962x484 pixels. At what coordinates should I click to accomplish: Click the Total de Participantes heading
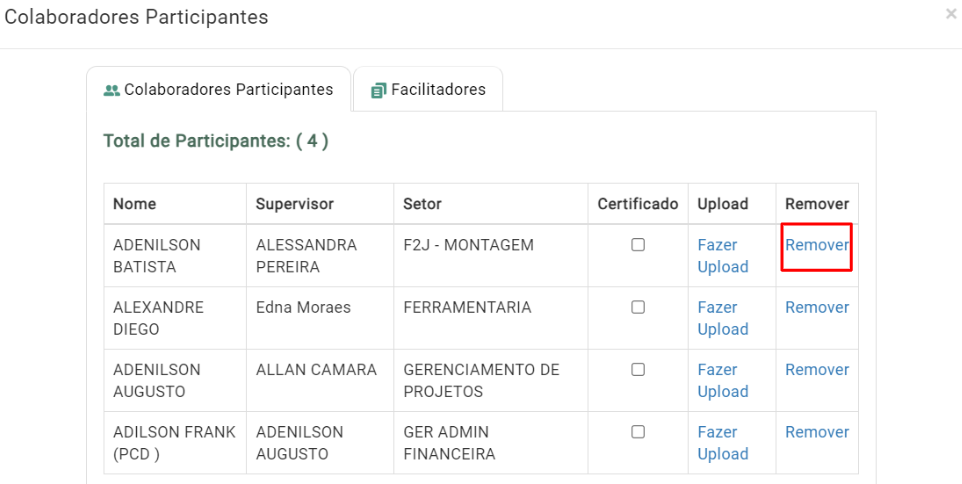[x=216, y=141]
